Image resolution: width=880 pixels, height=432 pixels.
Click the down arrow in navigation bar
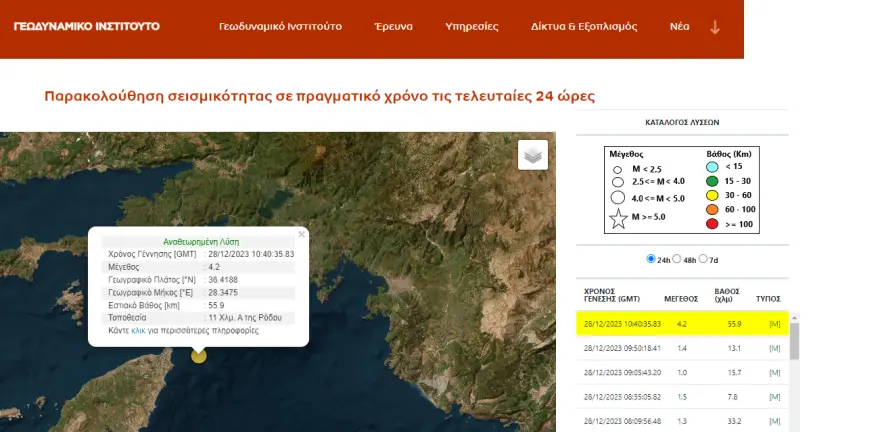(715, 27)
